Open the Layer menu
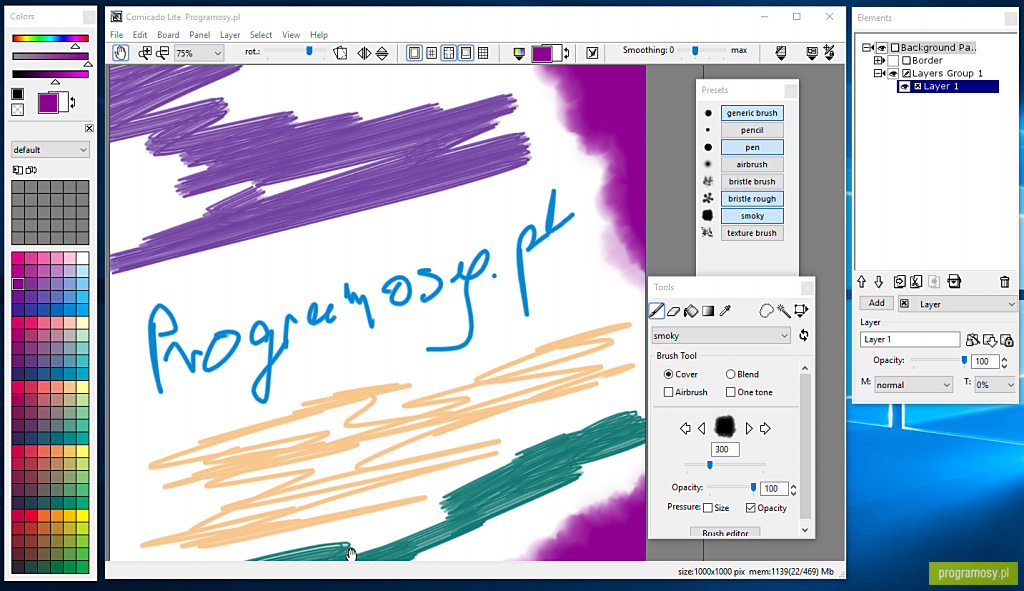1024x591 pixels. 229,35
